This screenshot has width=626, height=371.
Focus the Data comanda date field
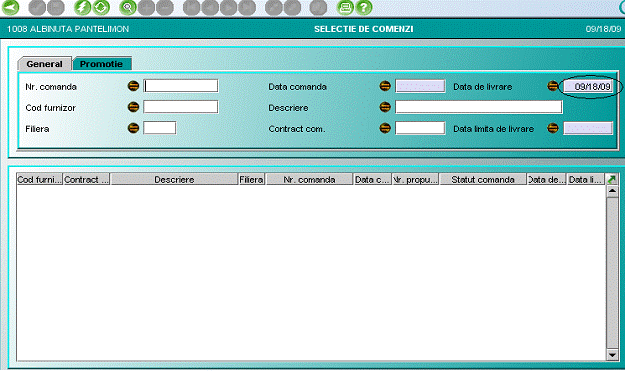[420, 86]
